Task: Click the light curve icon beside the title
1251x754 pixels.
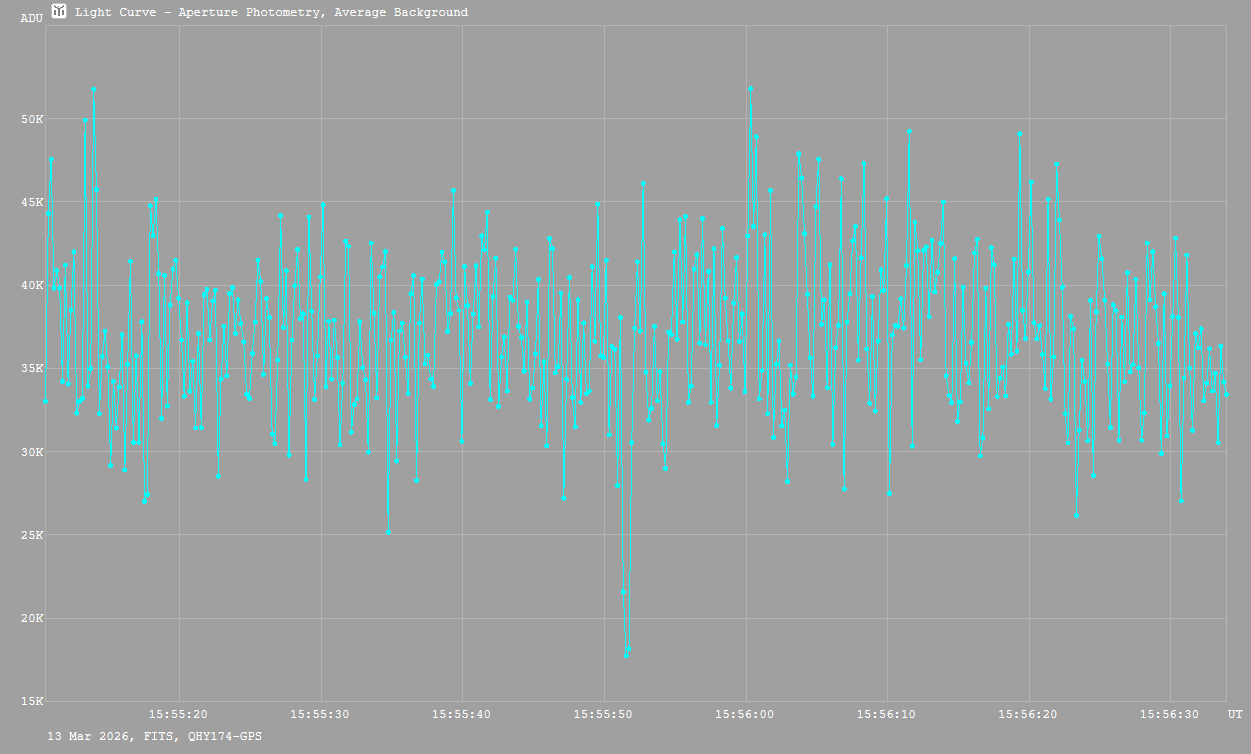Action: 59,11
